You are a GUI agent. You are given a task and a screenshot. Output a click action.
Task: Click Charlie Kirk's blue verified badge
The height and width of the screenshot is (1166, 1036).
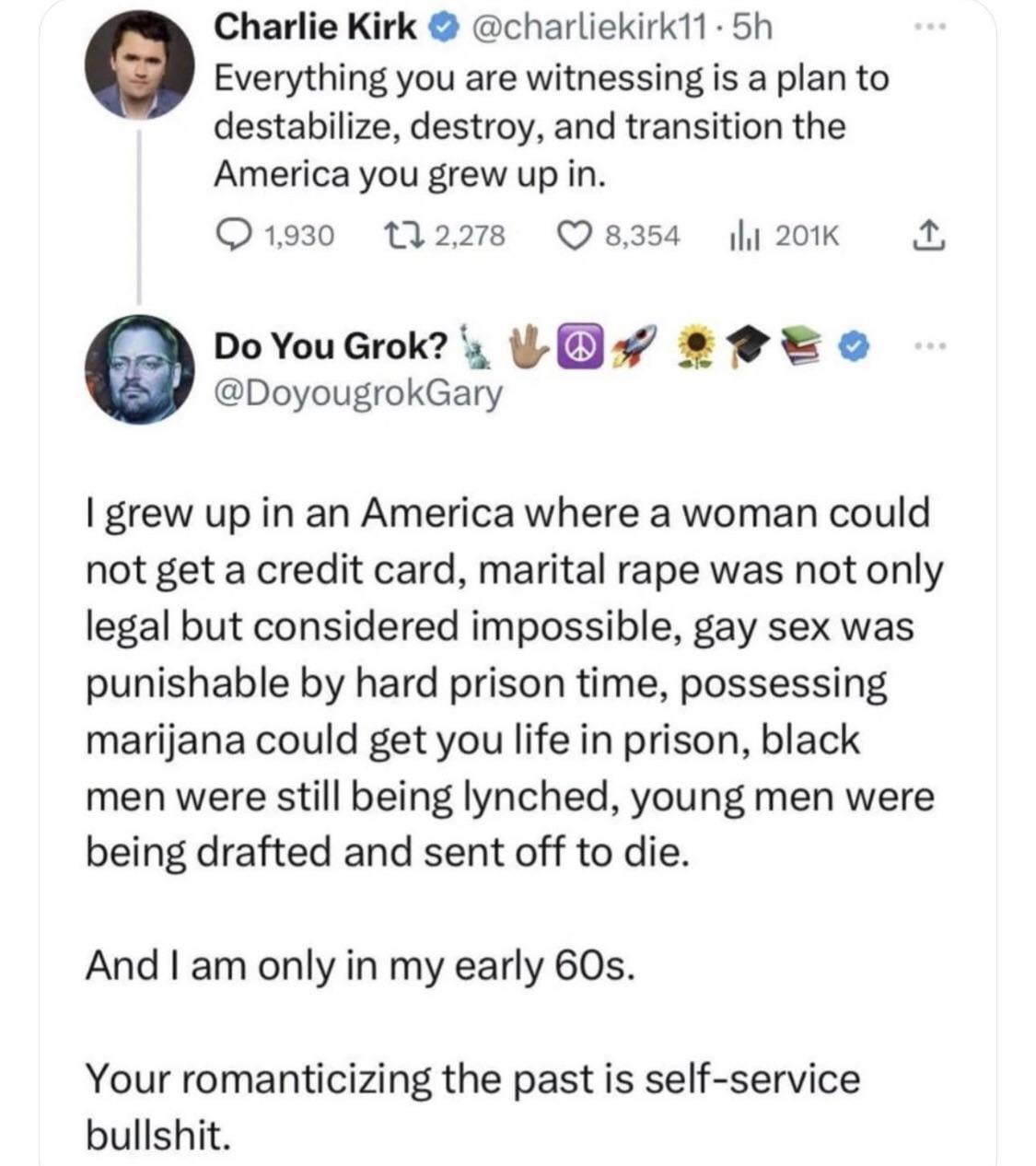442,29
